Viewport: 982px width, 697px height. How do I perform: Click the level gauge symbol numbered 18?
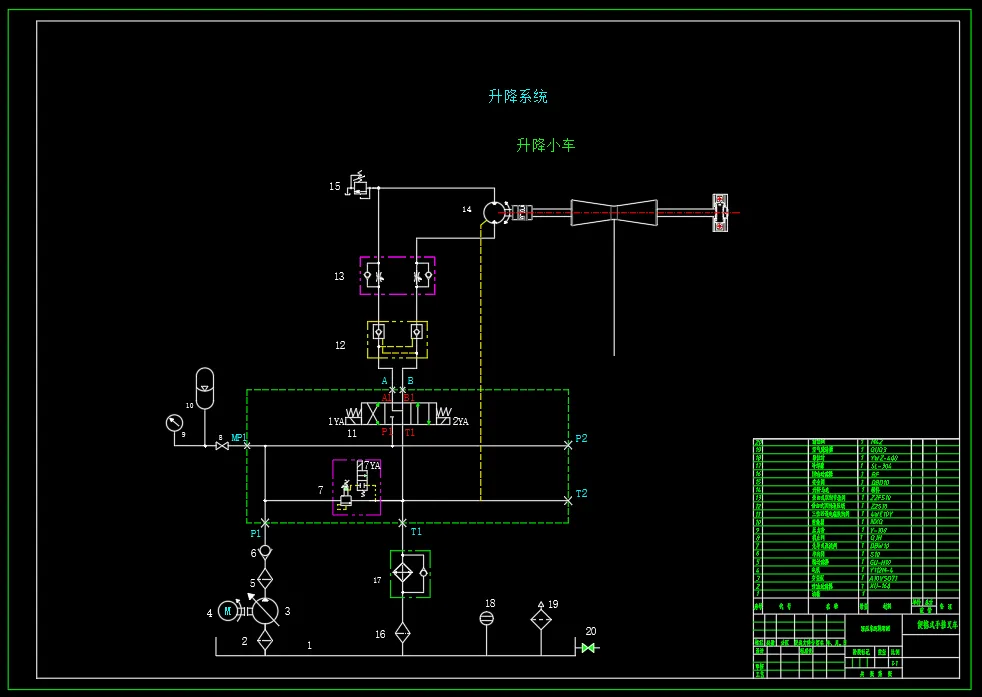pos(487,619)
